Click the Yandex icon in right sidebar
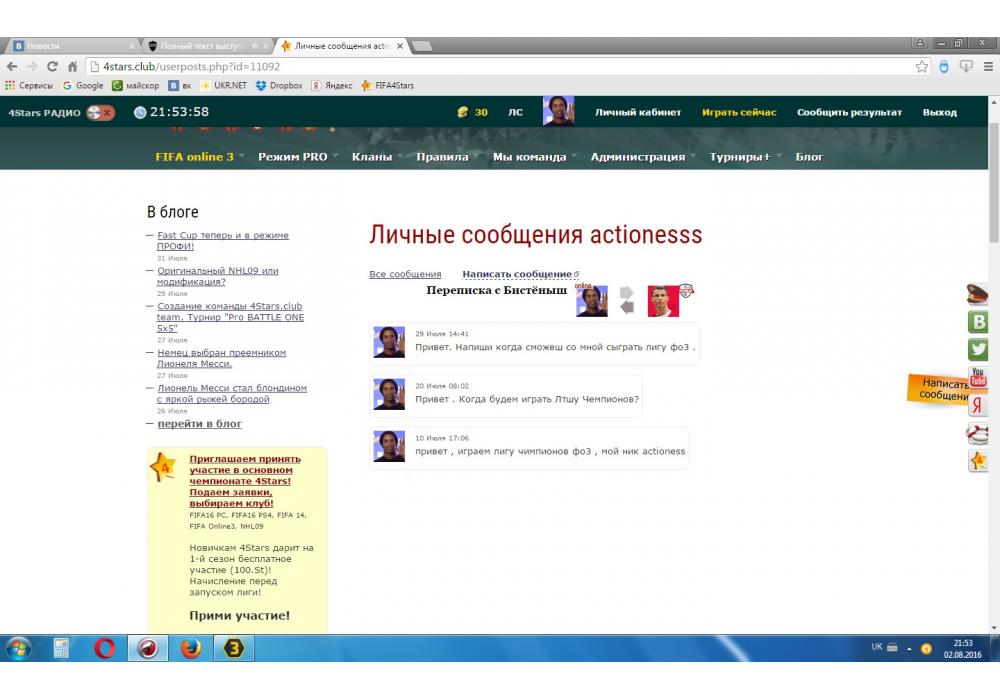The image size is (1000, 700). pyautogui.click(x=978, y=405)
